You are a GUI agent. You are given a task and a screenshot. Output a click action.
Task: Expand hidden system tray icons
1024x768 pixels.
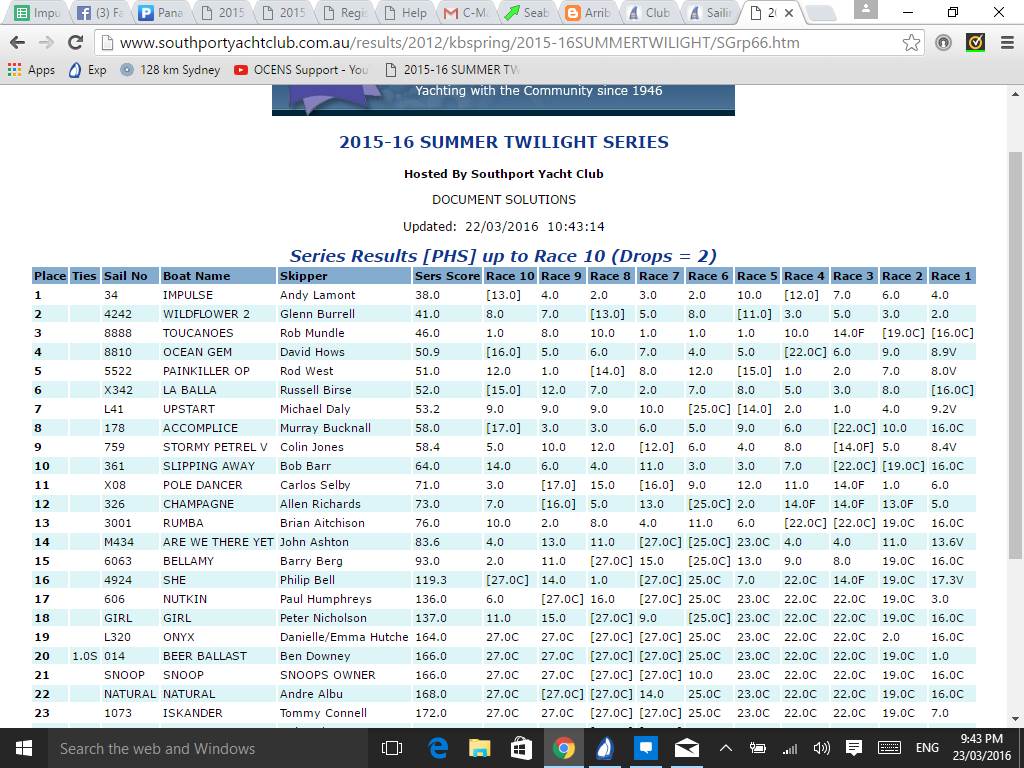726,748
